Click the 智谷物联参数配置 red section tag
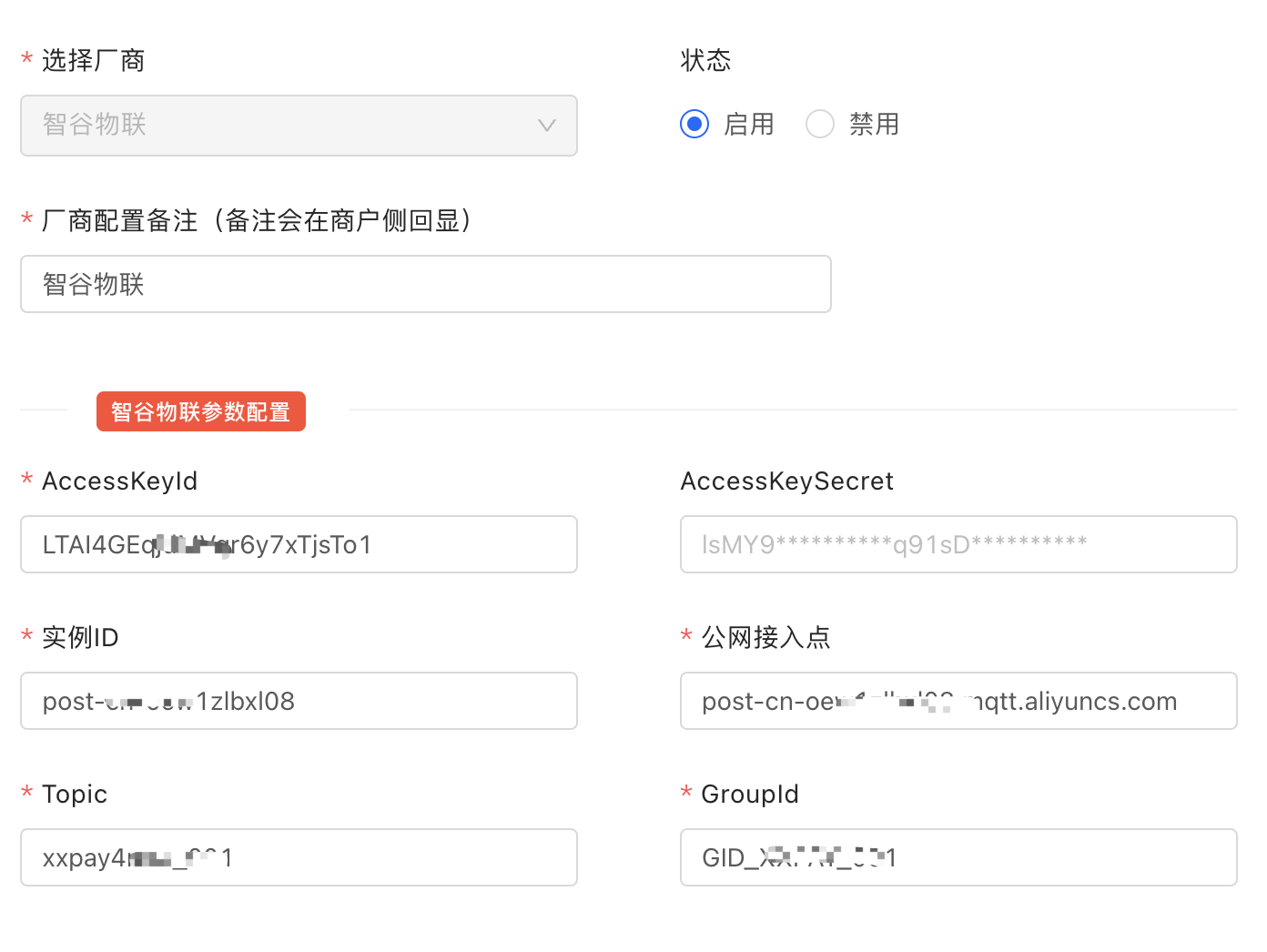 pyautogui.click(x=201, y=411)
